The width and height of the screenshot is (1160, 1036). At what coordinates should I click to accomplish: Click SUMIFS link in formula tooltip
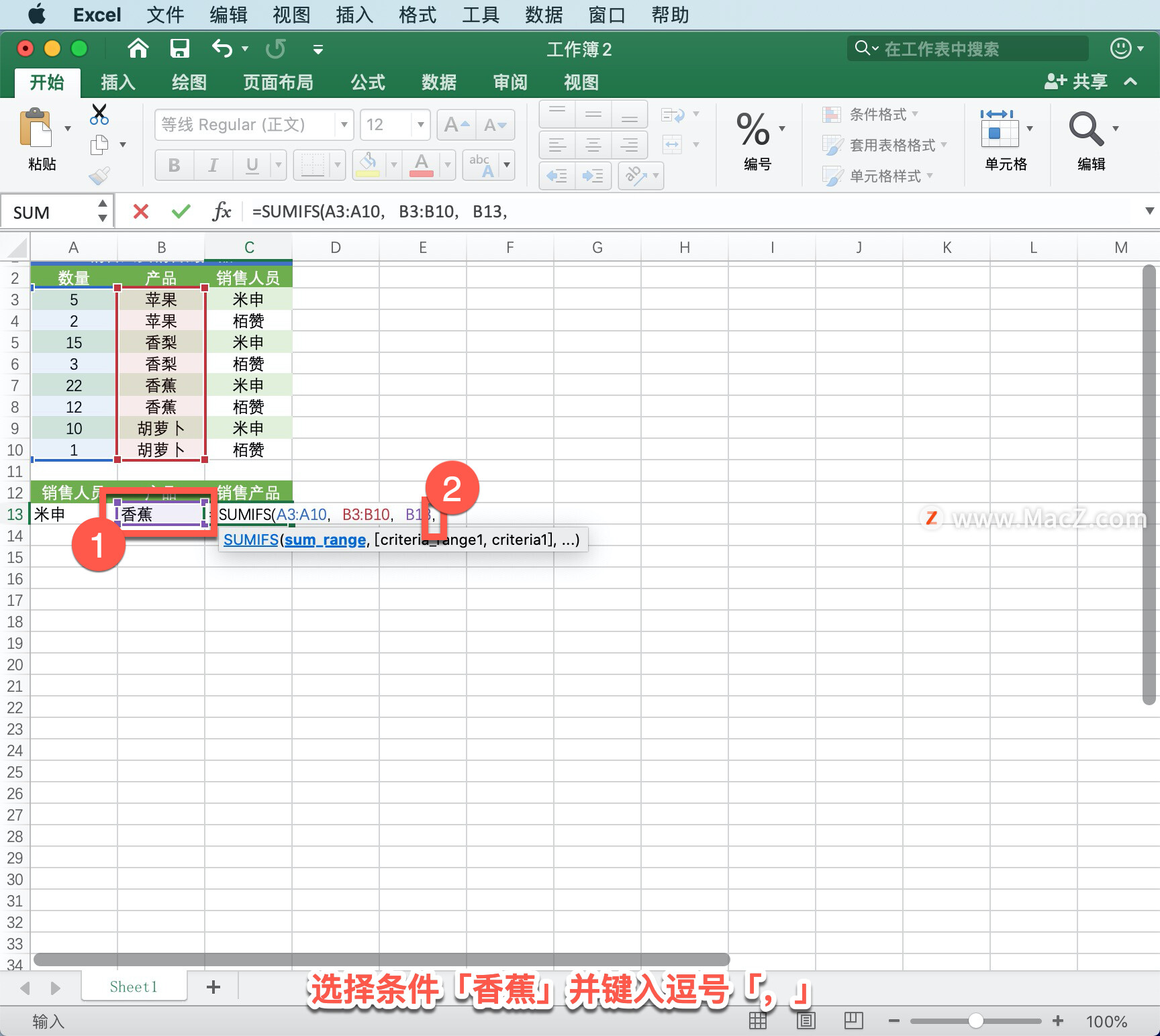tap(251, 539)
